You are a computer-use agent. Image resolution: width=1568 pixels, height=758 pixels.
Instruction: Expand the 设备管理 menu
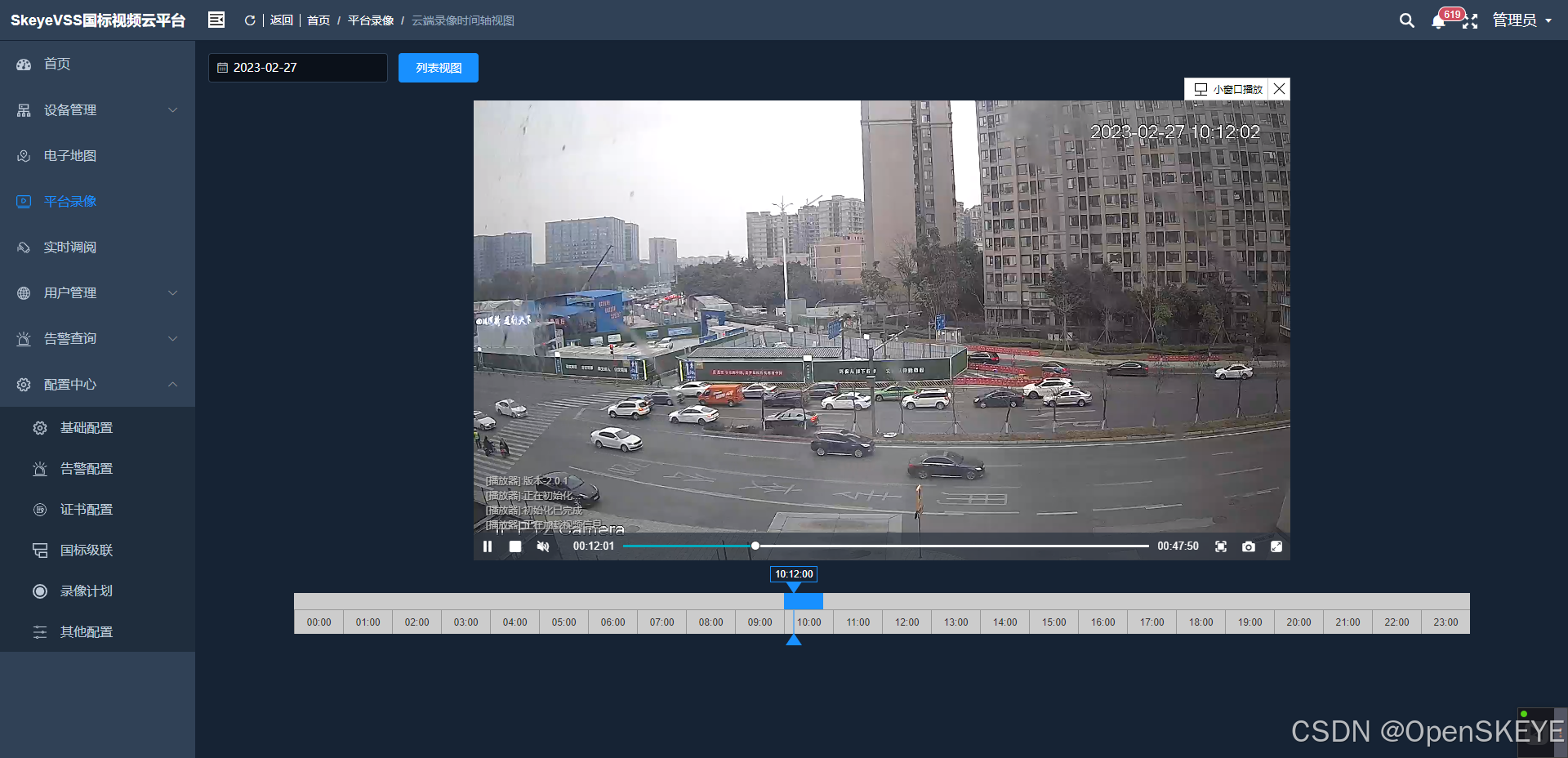97,109
